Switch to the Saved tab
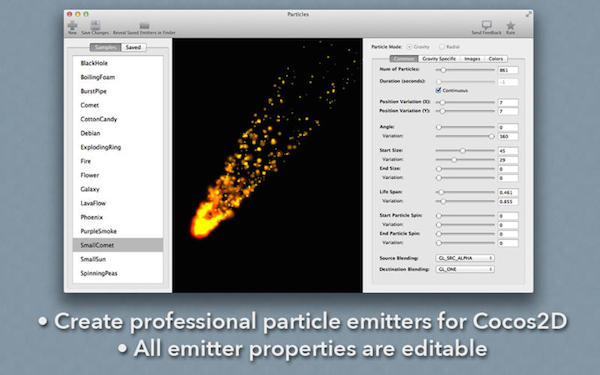 tap(134, 47)
